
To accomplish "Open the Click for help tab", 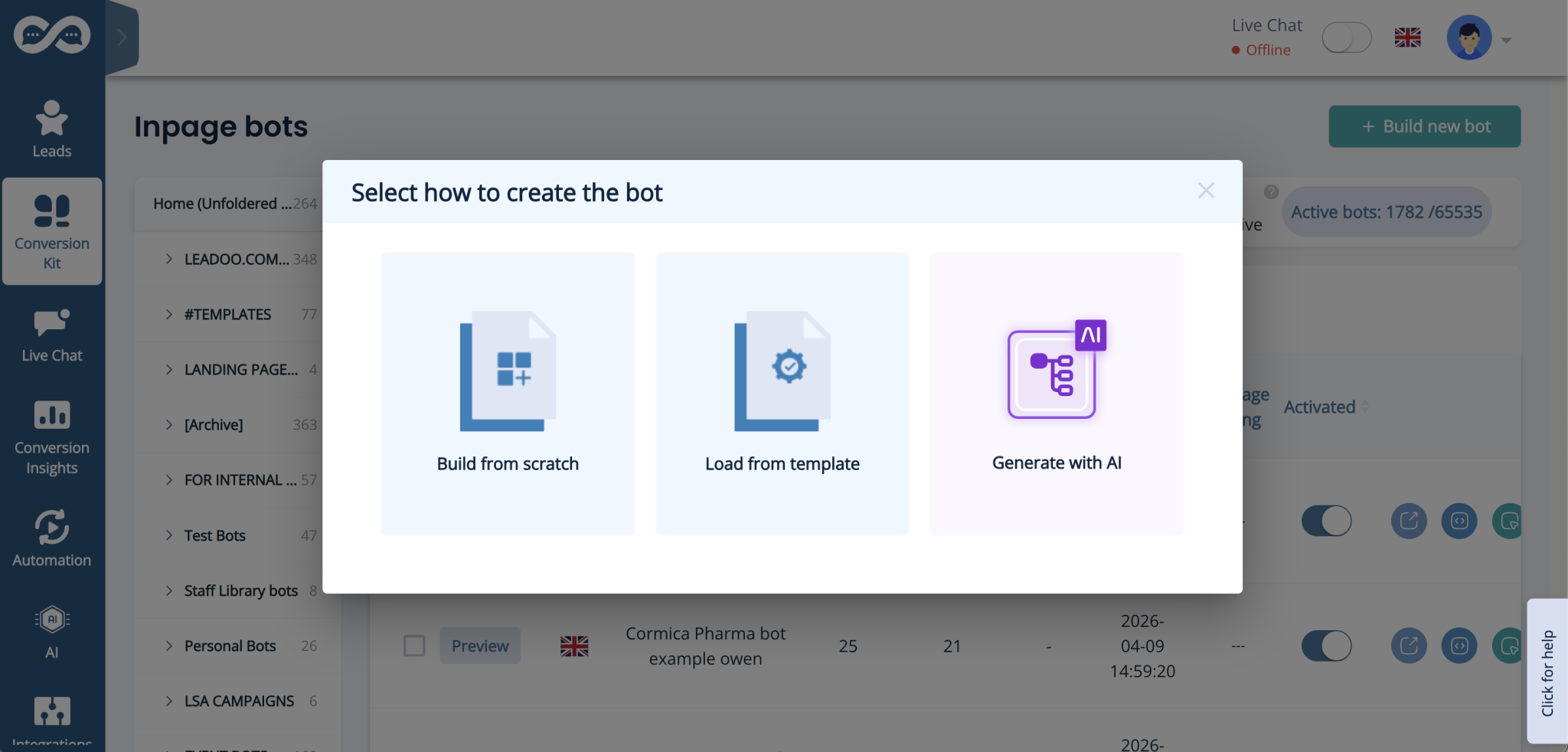I will [1547, 672].
